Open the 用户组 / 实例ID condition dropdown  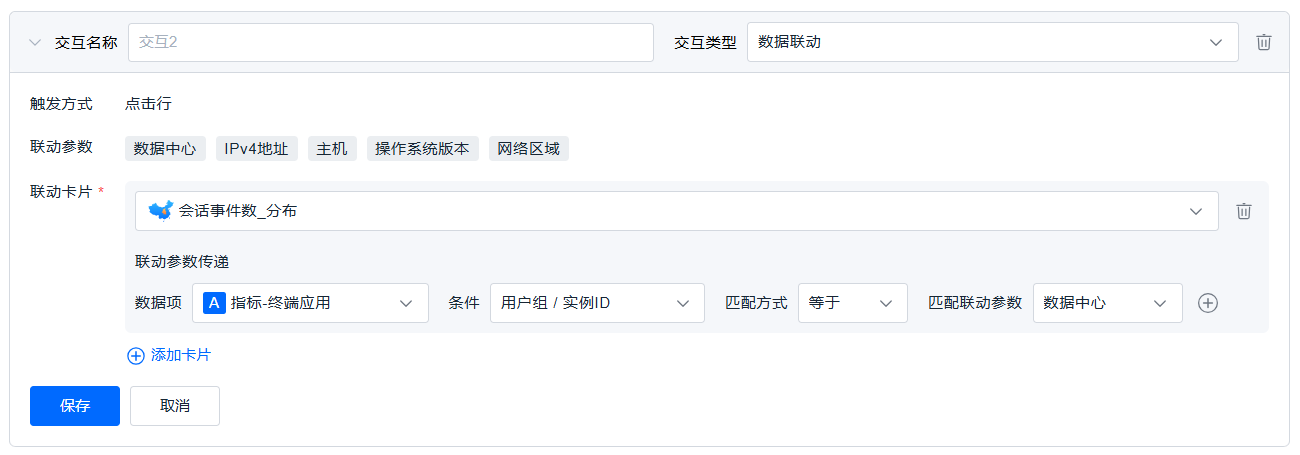click(597, 303)
